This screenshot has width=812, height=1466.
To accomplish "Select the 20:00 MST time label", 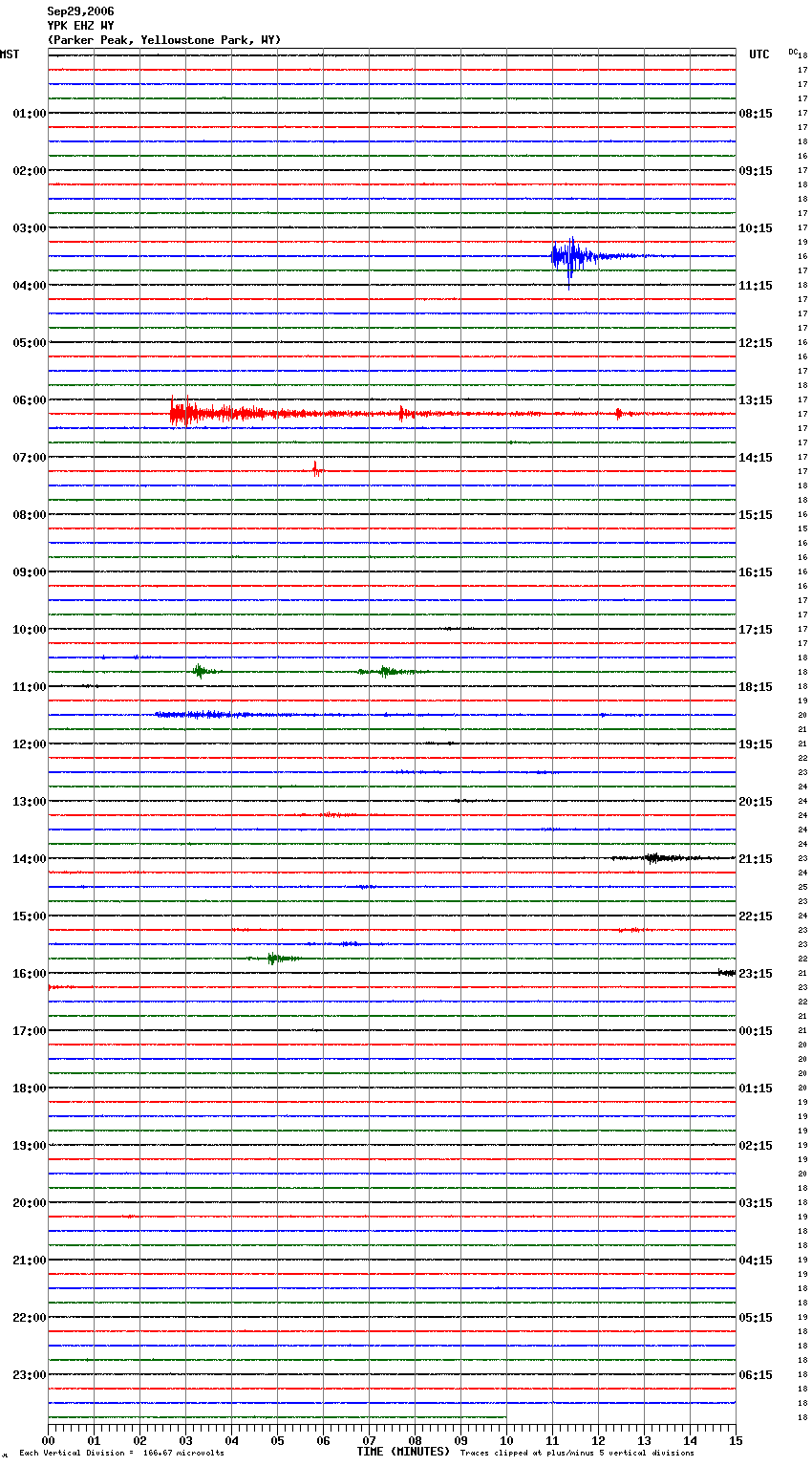I will (x=29, y=1203).
